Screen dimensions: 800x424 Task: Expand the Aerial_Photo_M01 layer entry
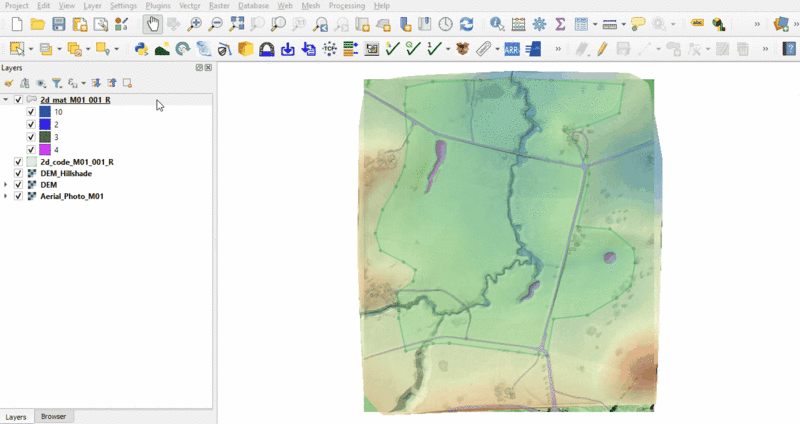pyautogui.click(x=6, y=196)
